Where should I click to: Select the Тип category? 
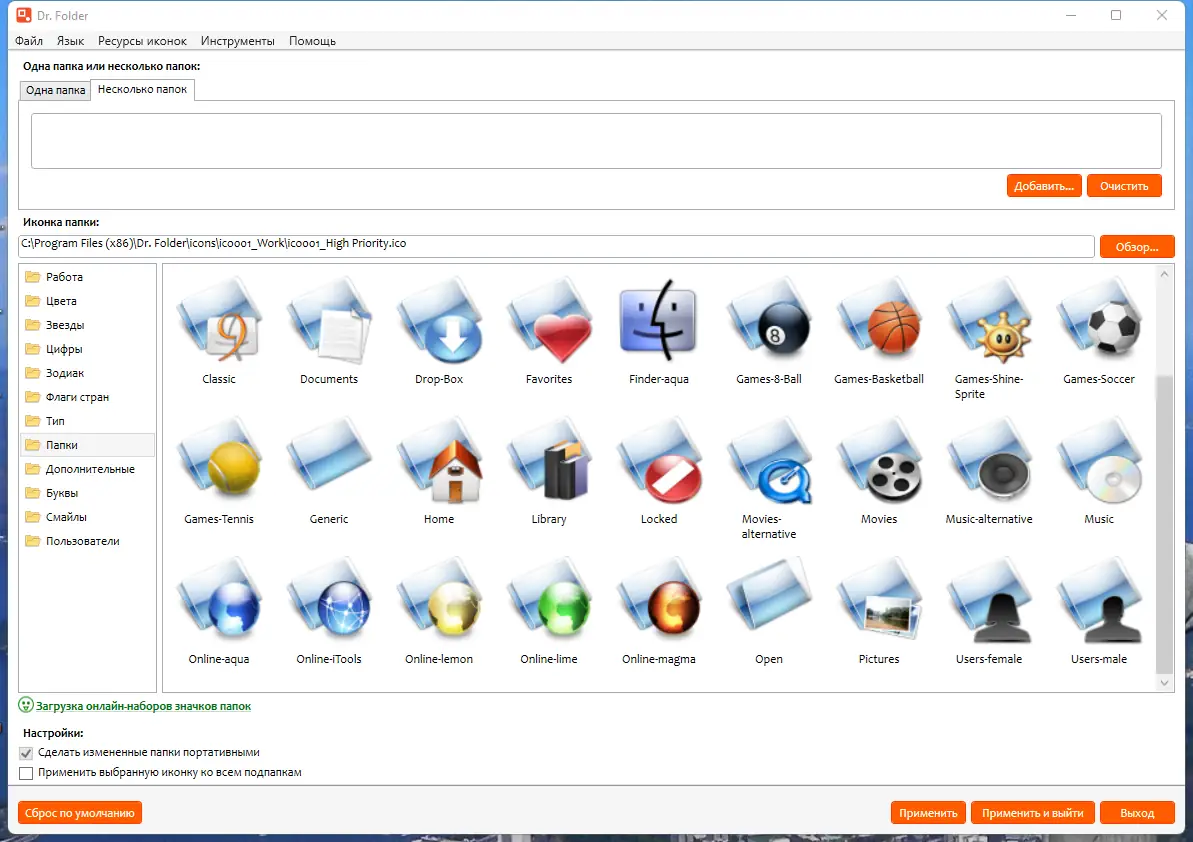[x=87, y=421]
